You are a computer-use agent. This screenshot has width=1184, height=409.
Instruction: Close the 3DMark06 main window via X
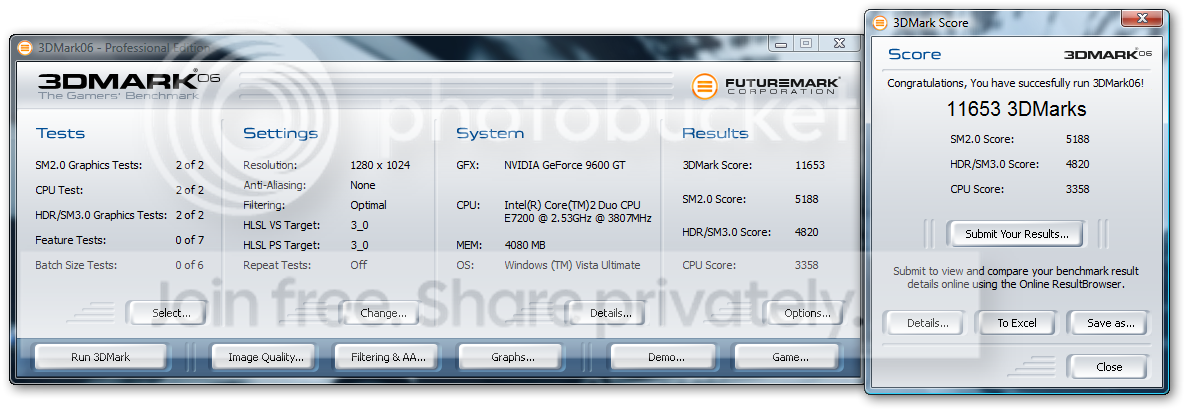click(837, 45)
